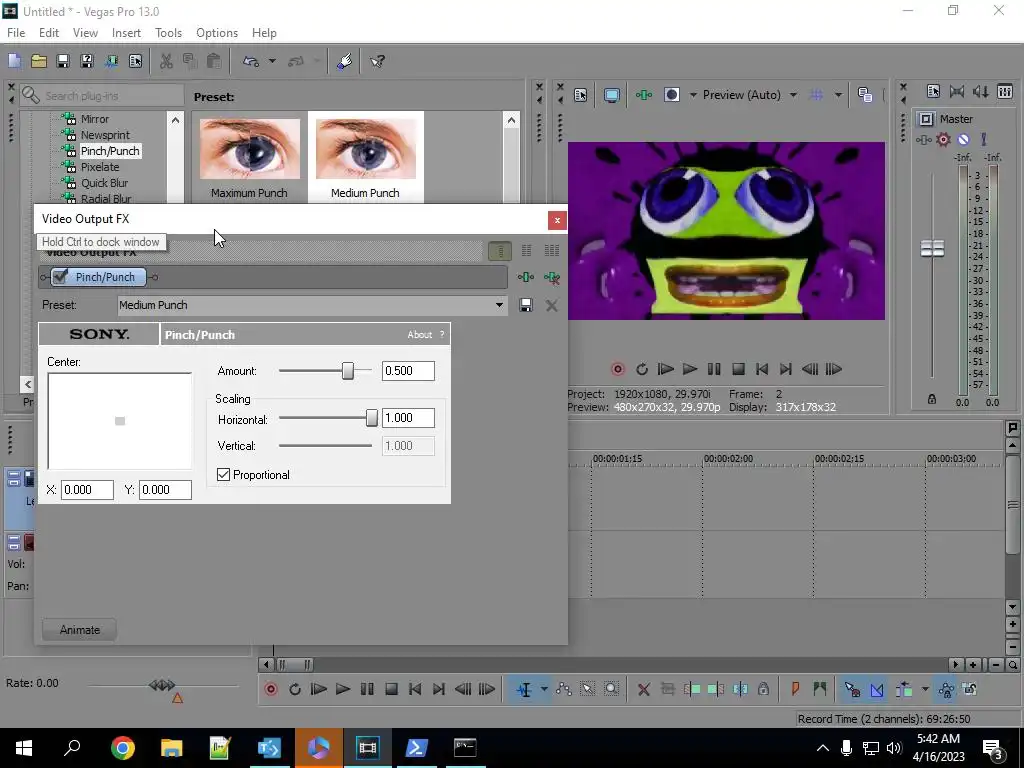The image size is (1024, 768).
Task: Toggle Auto Ripple icon
Action: pyautogui.click(x=904, y=689)
